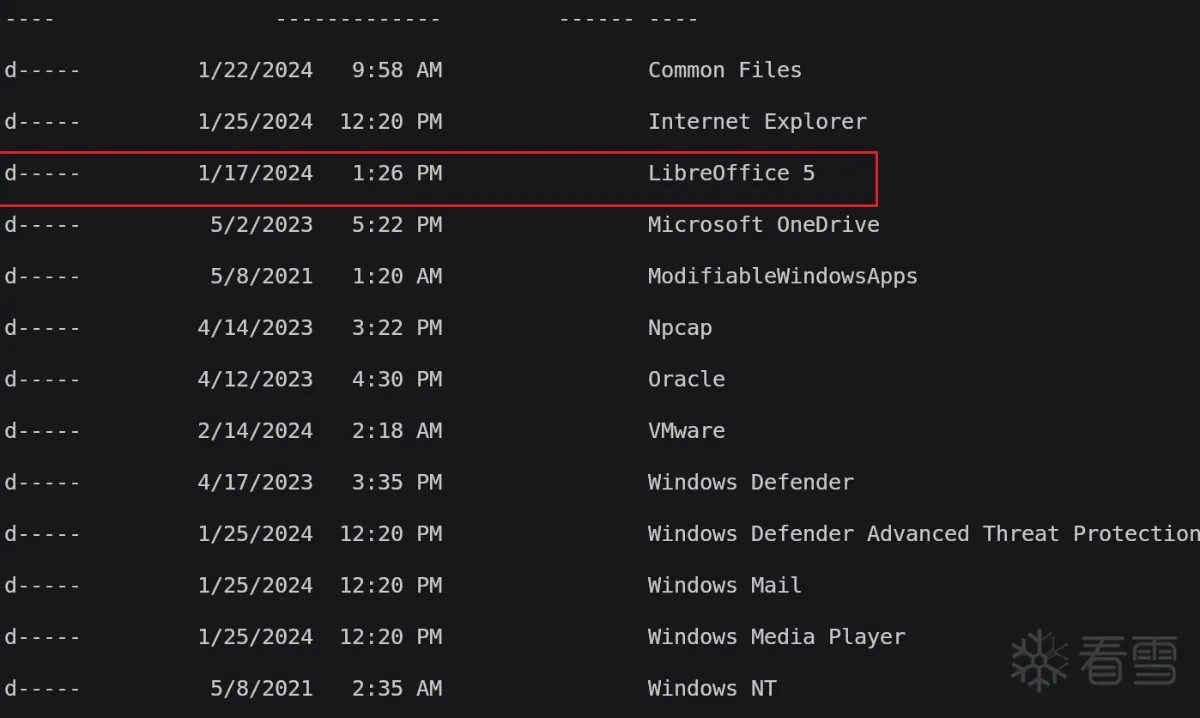Click the 看雪 watermark text
The width and height of the screenshot is (1200, 718).
pyautogui.click(x=1128, y=661)
